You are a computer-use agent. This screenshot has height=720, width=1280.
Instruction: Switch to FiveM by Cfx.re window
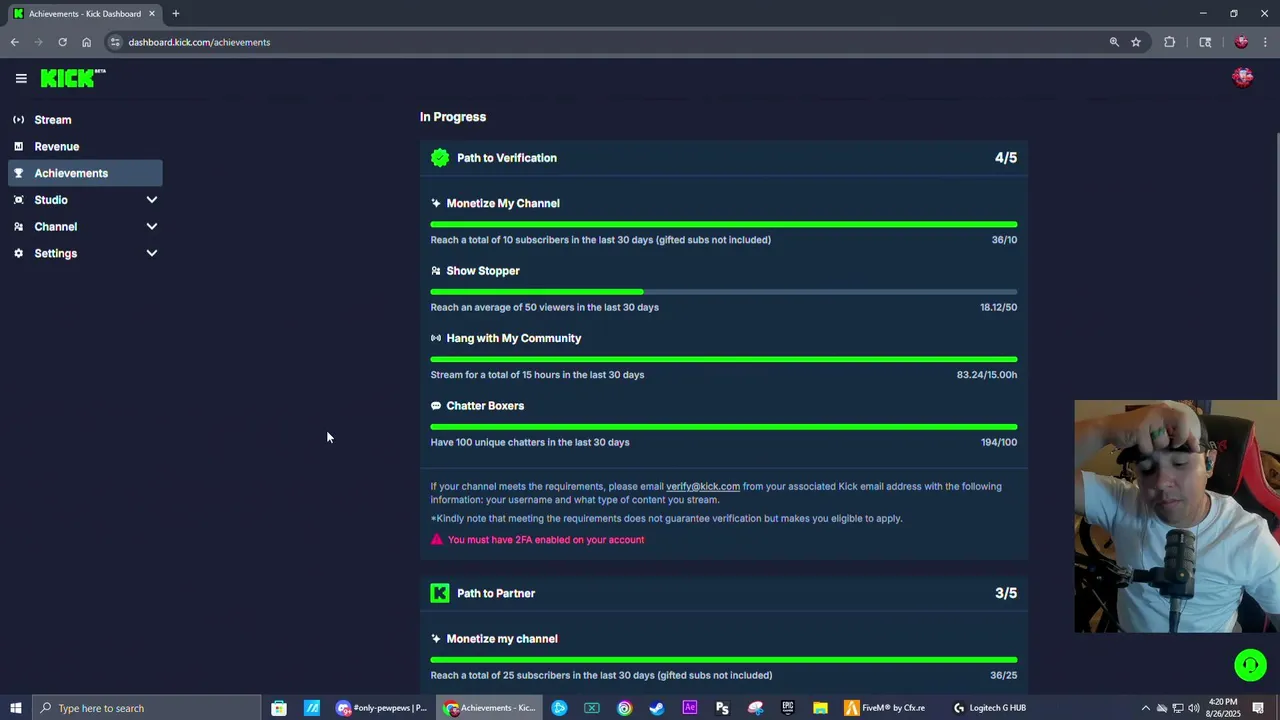click(x=886, y=708)
